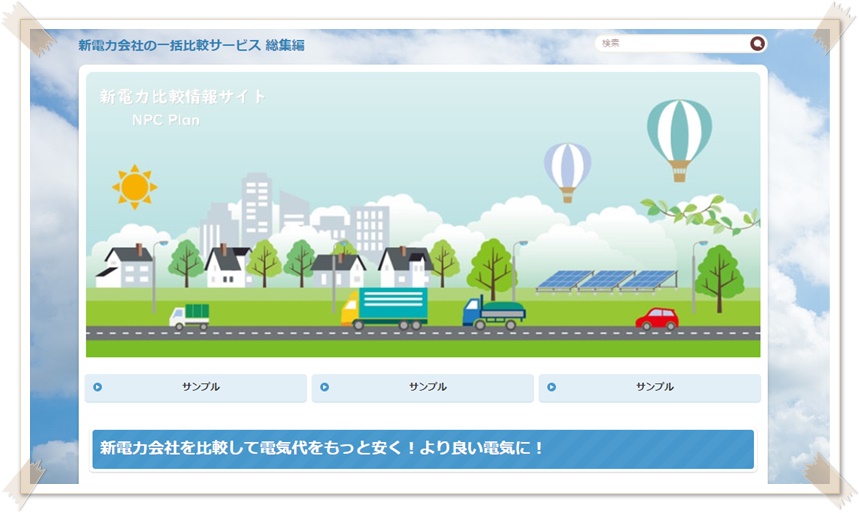Open the last サンプル menu button
Image resolution: width=859 pixels, height=513 pixels.
(649, 387)
